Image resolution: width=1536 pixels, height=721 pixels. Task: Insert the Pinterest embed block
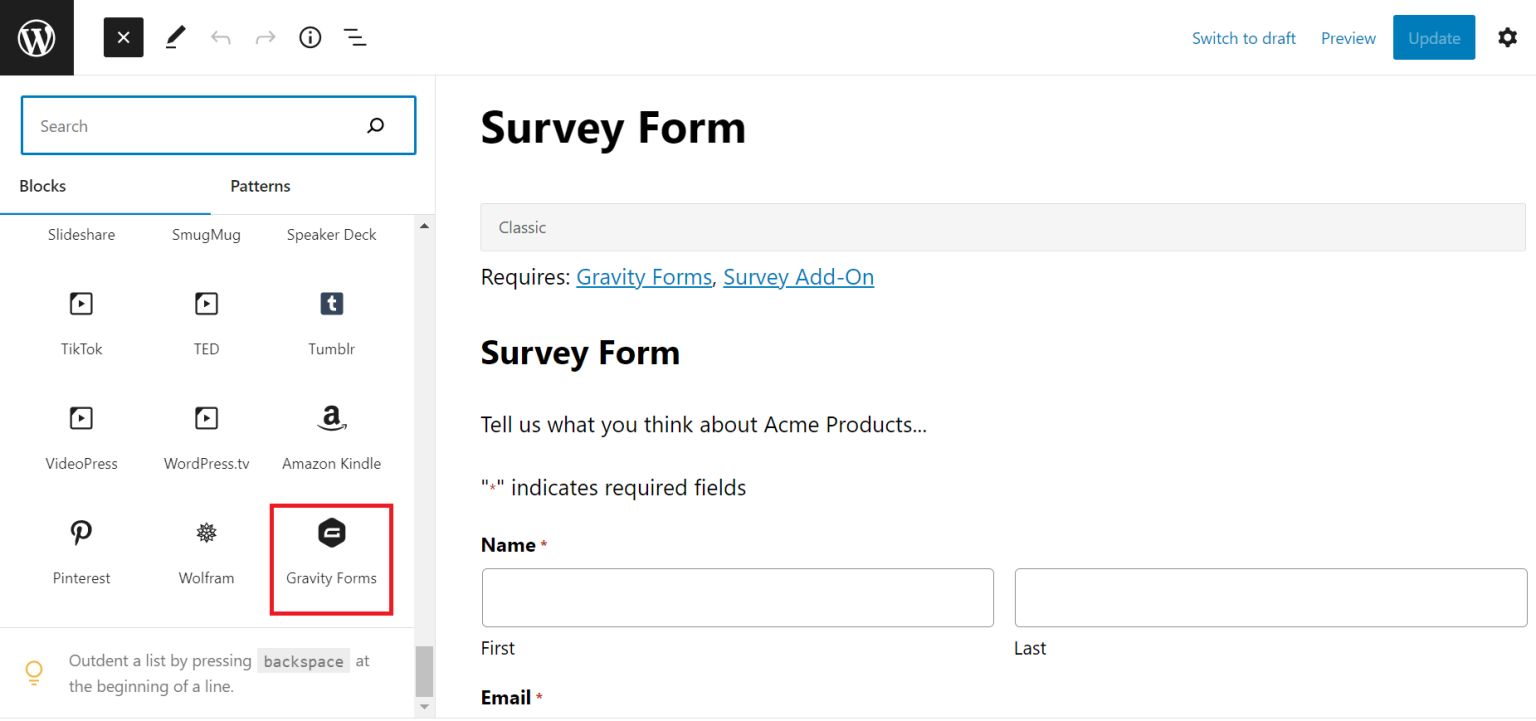[81, 550]
